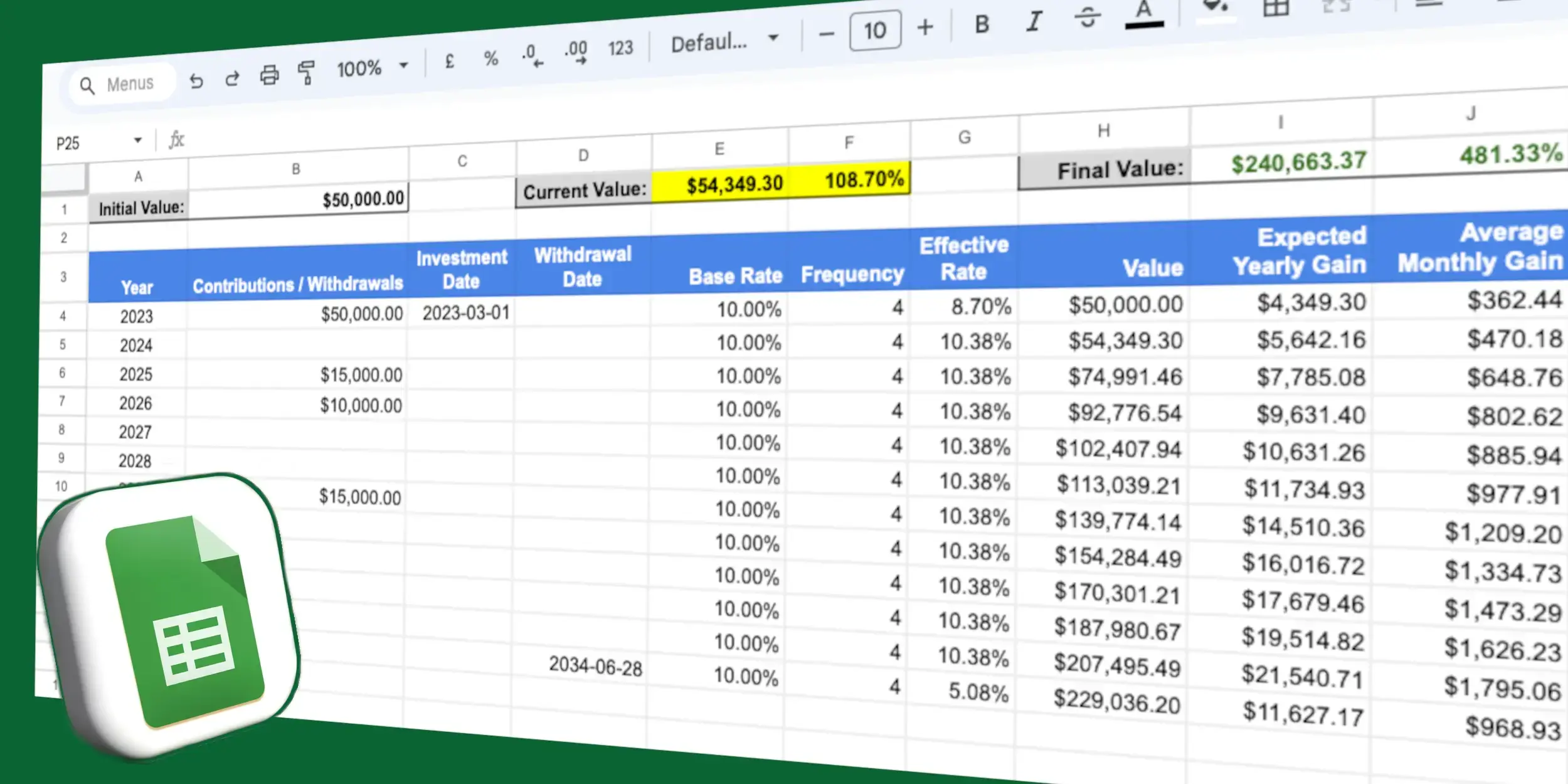Viewport: 1568px width, 784px height.
Task: Format selection as percent
Action: [490, 58]
